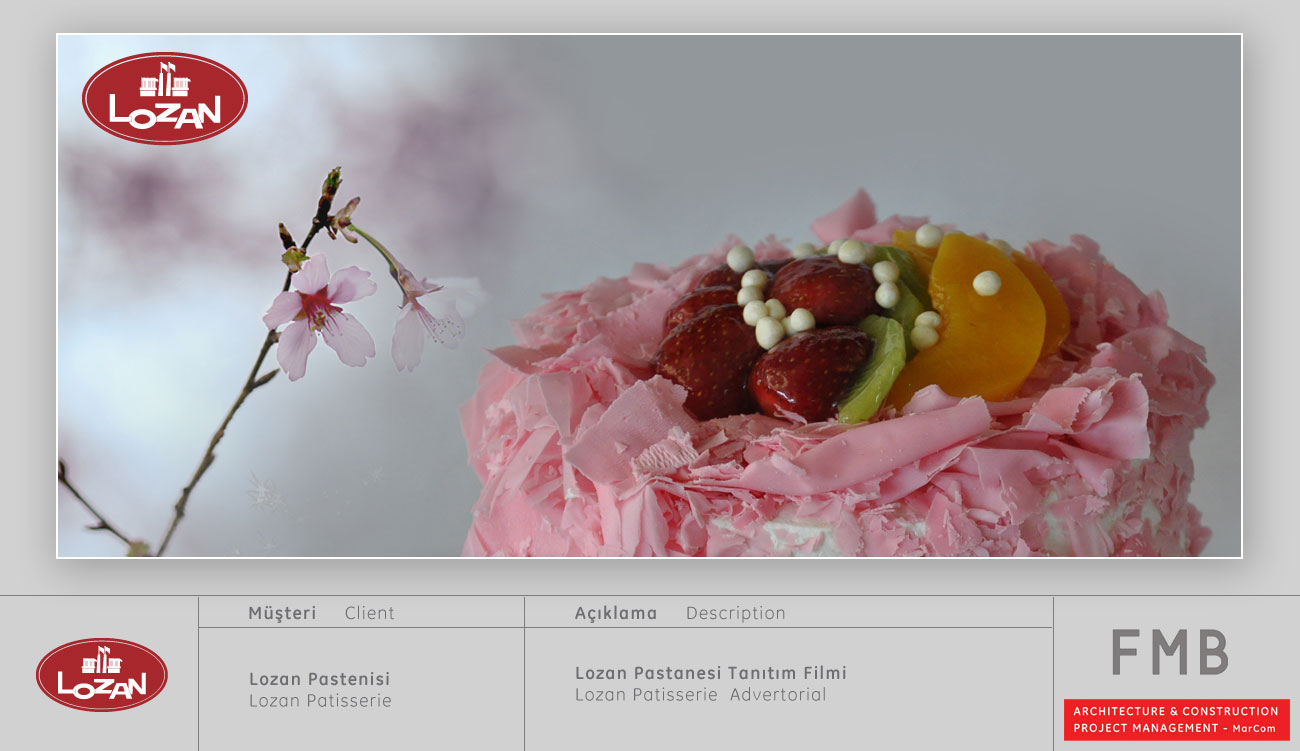The image size is (1300, 751).
Task: Click 'Lozan Patisserie' client text
Action: [320, 701]
